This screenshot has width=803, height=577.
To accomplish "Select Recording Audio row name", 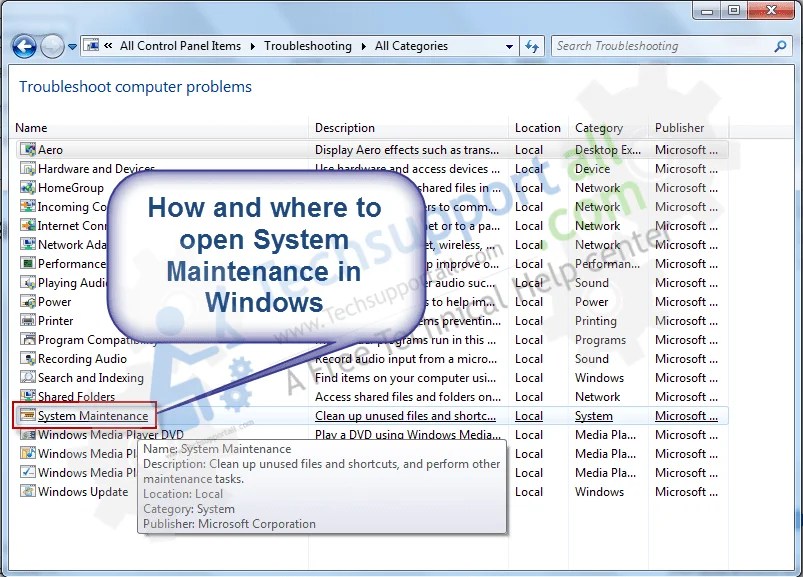I will coord(82,359).
